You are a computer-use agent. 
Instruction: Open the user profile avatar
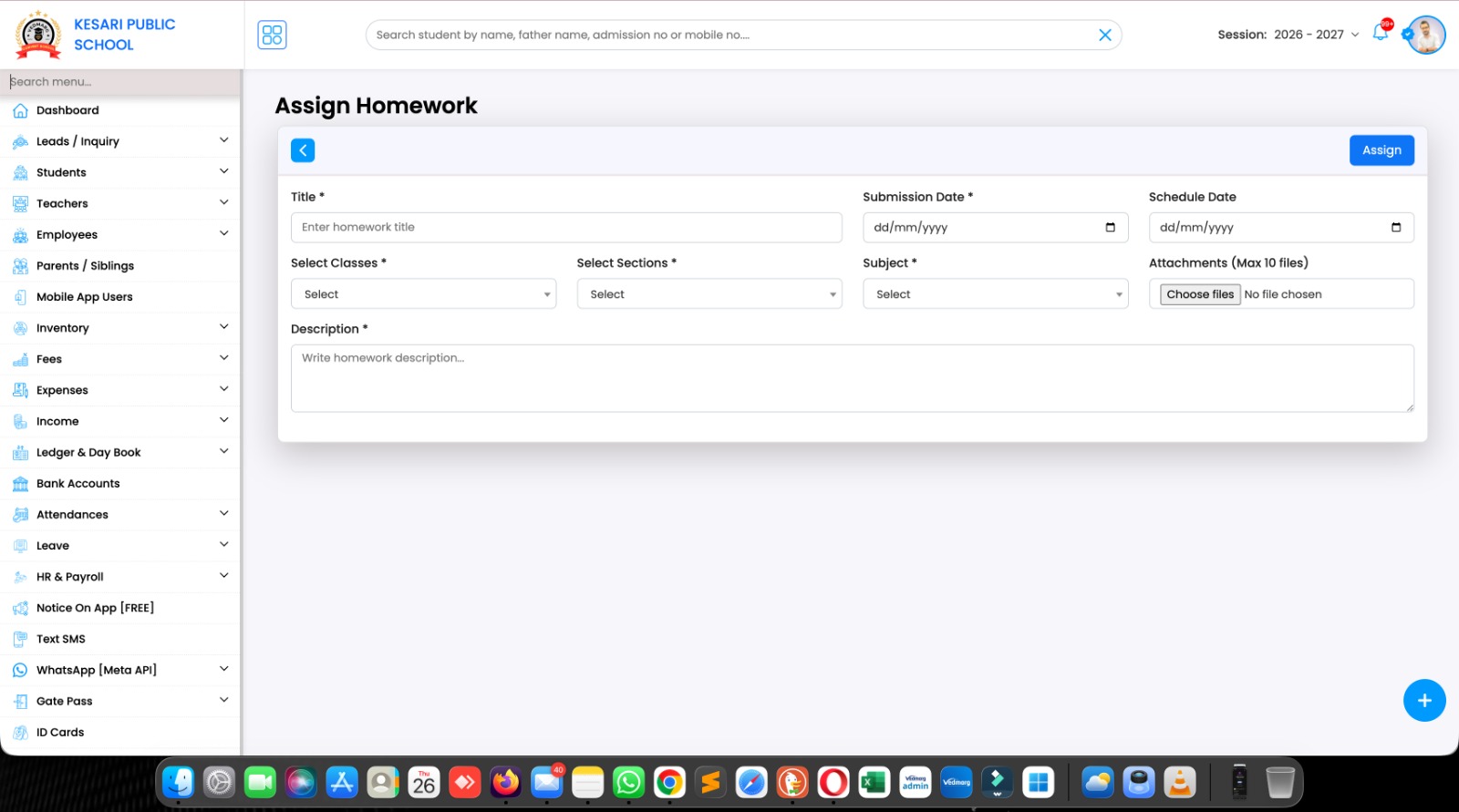(1426, 35)
